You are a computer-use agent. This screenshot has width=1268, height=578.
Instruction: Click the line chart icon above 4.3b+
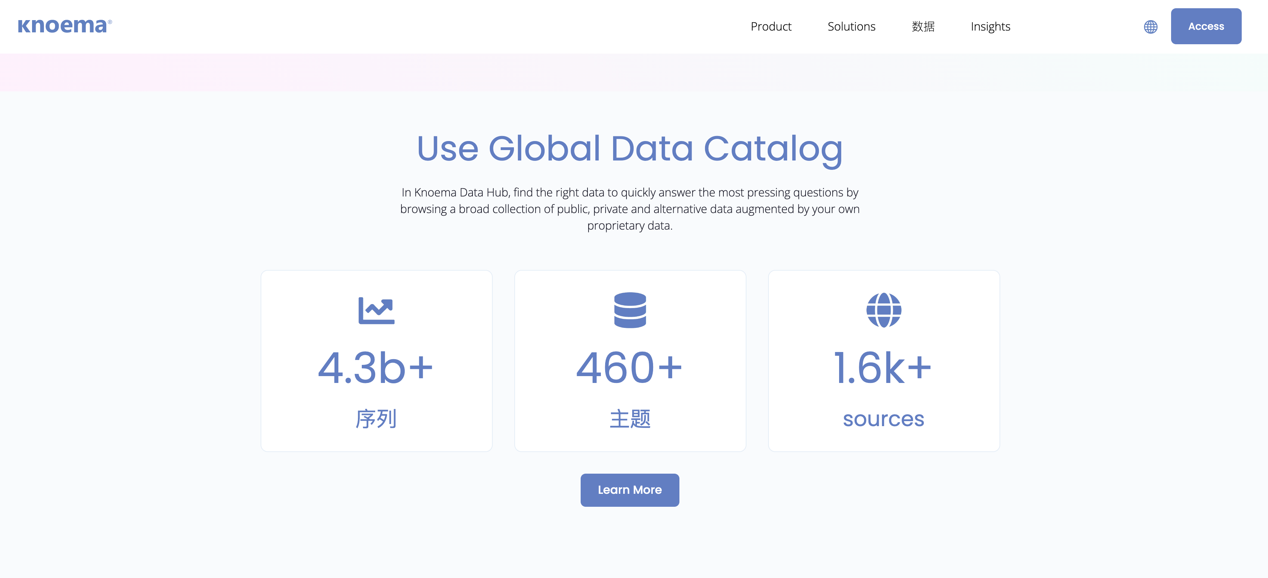(x=376, y=310)
